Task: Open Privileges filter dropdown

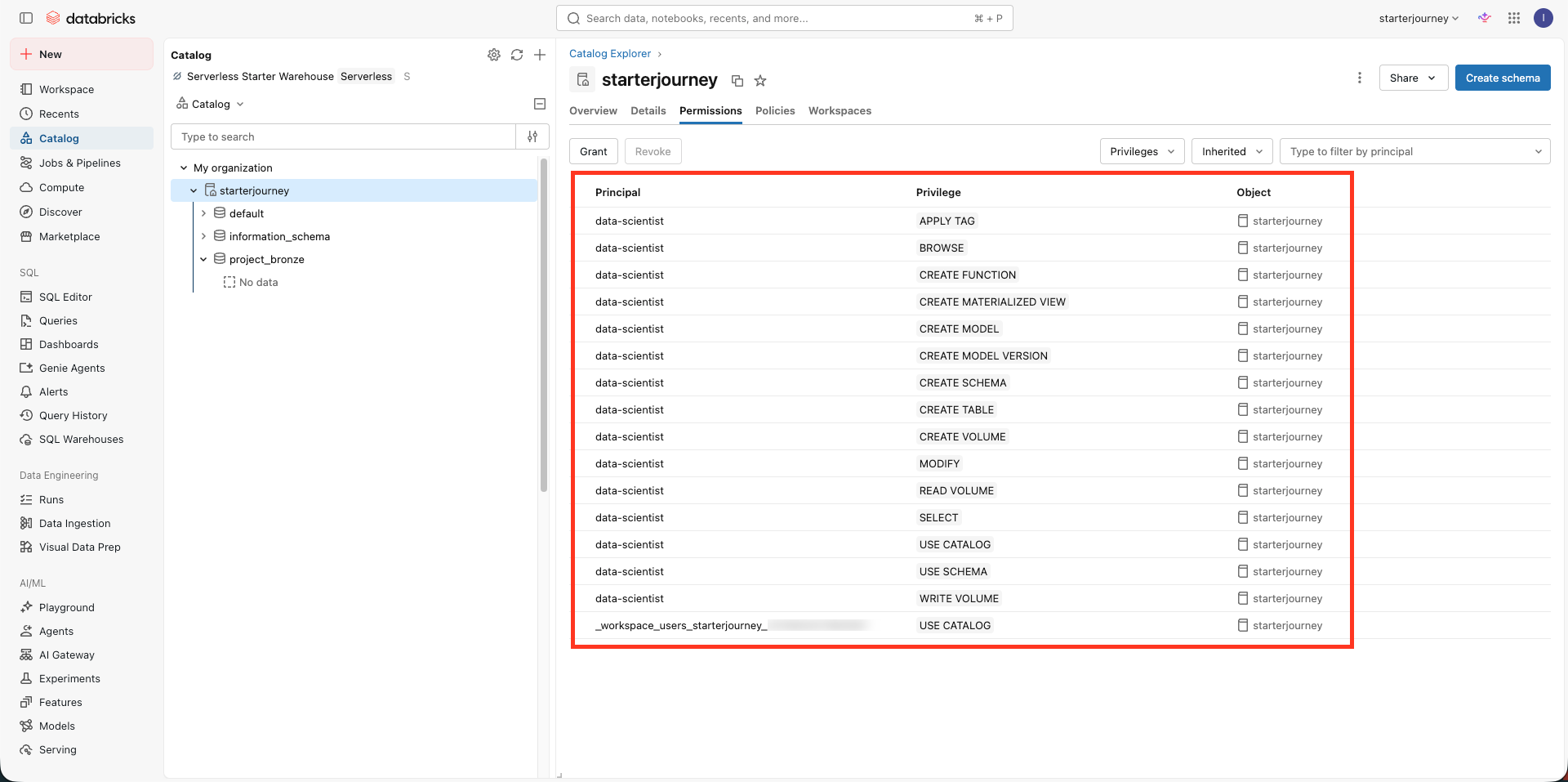Action: point(1142,151)
